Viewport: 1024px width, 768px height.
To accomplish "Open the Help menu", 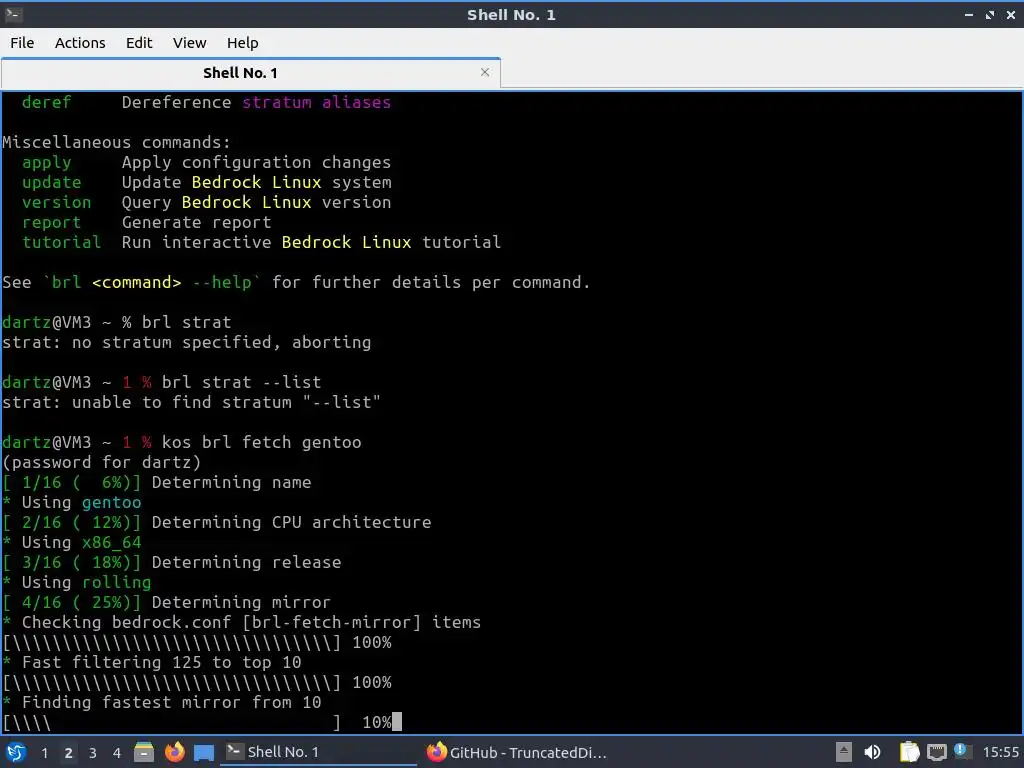I will coord(242,43).
